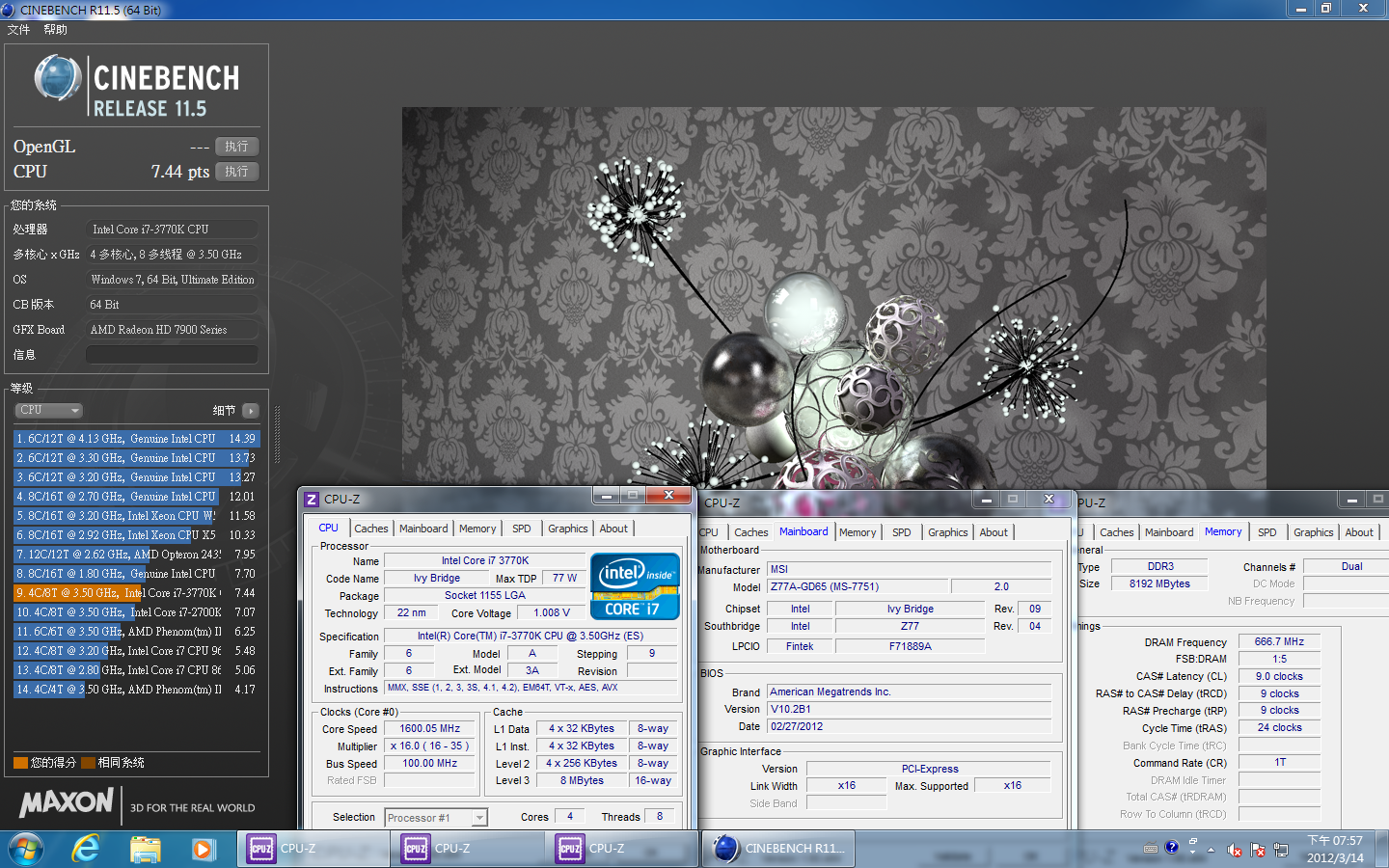The height and width of the screenshot is (868, 1389).
Task: Open the 文件 menu
Action: [18, 30]
